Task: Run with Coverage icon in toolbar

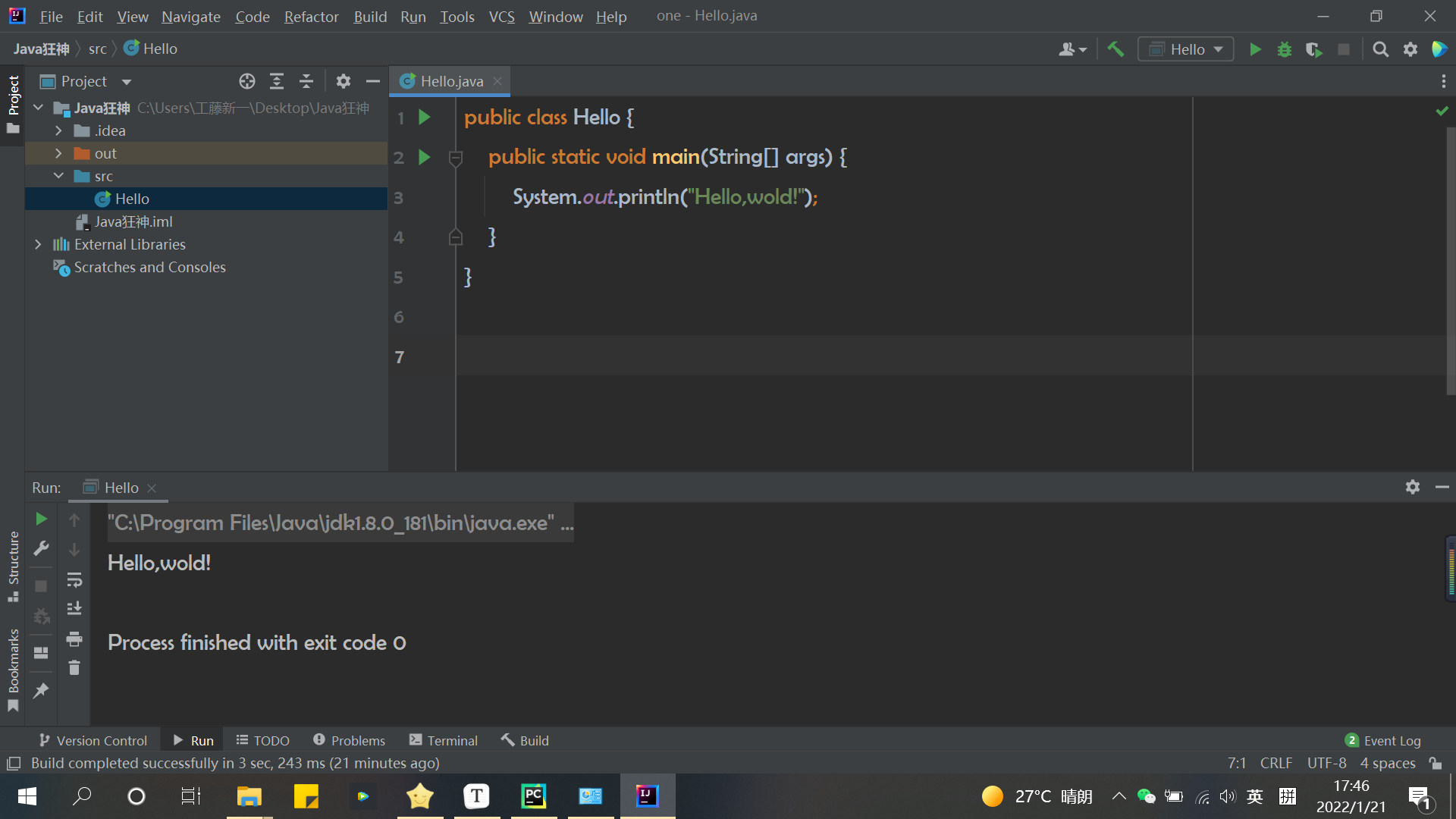Action: pyautogui.click(x=1313, y=49)
